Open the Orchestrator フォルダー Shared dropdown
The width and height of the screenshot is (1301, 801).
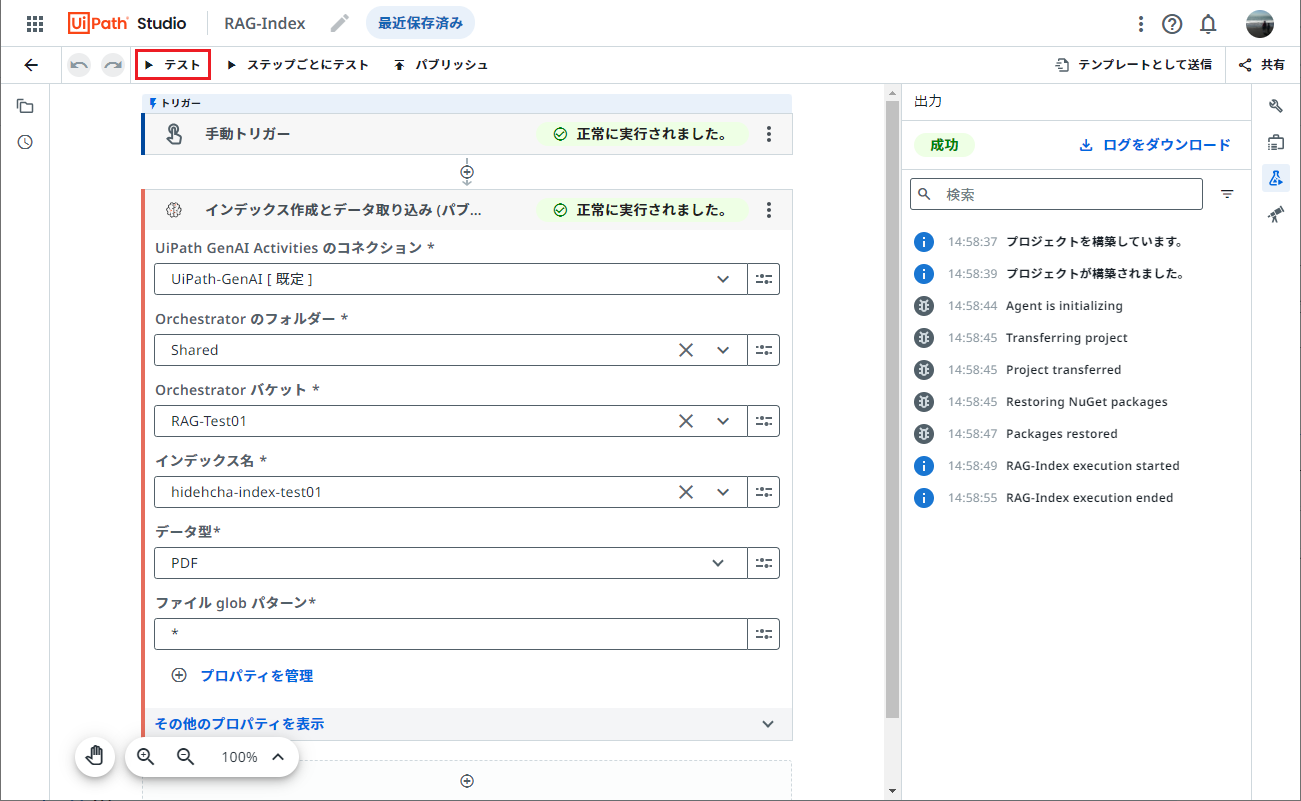[723, 350]
